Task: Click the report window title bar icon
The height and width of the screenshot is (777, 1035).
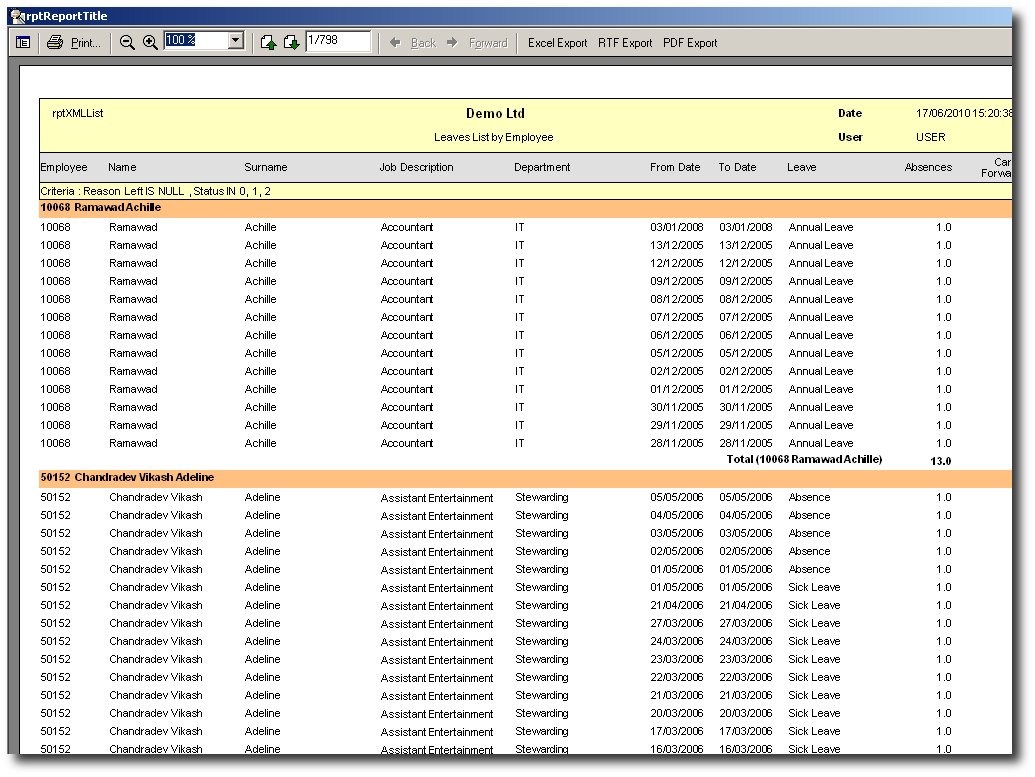Action: (17, 16)
